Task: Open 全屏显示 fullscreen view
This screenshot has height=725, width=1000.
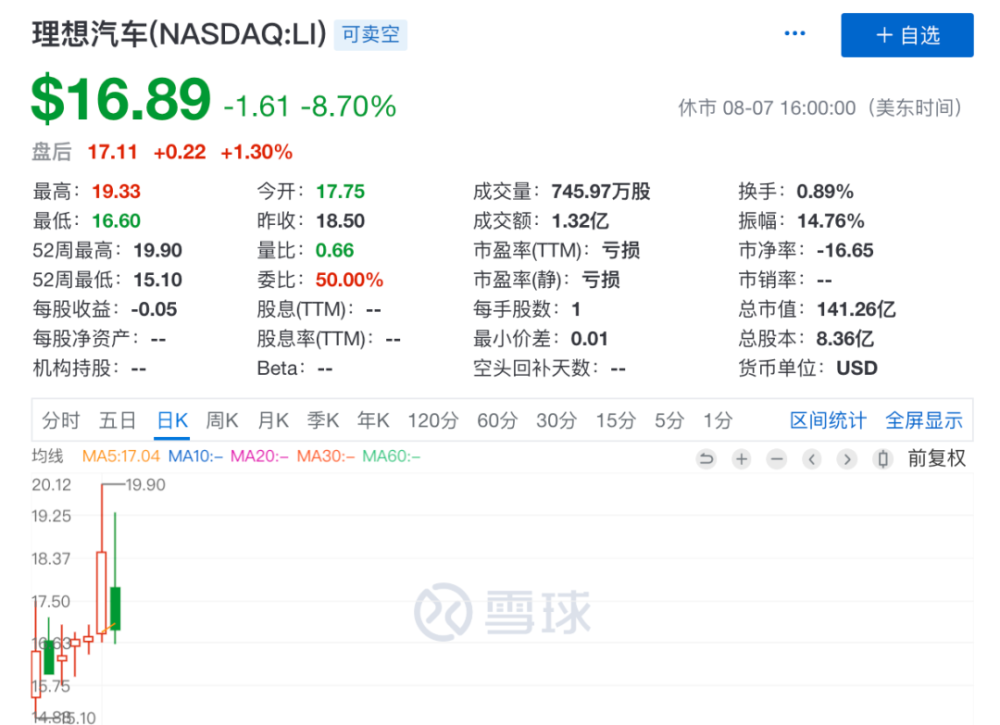Action: click(x=923, y=421)
